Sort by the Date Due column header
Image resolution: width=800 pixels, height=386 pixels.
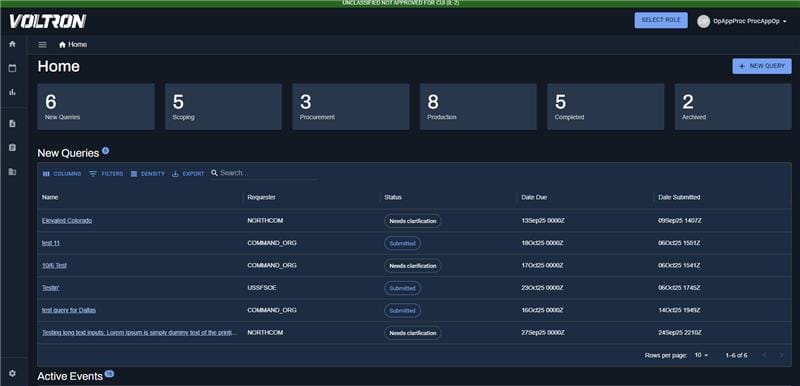[534, 197]
